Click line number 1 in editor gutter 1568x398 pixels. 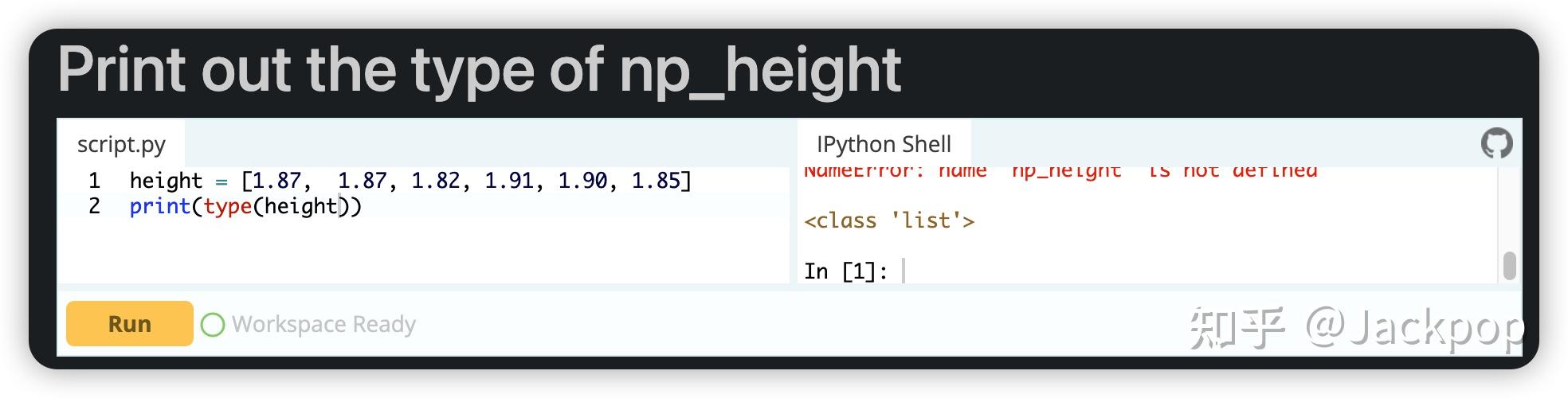pyautogui.click(x=94, y=181)
